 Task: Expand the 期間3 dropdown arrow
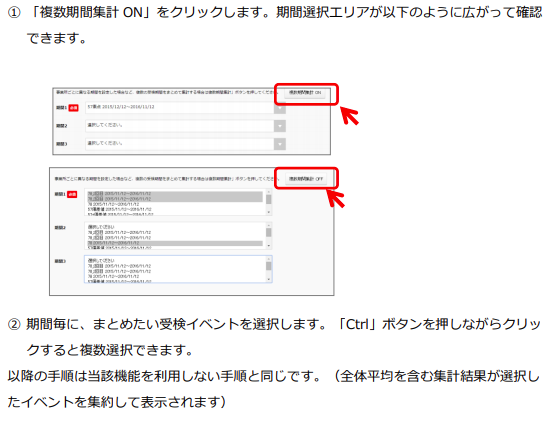pos(280,144)
